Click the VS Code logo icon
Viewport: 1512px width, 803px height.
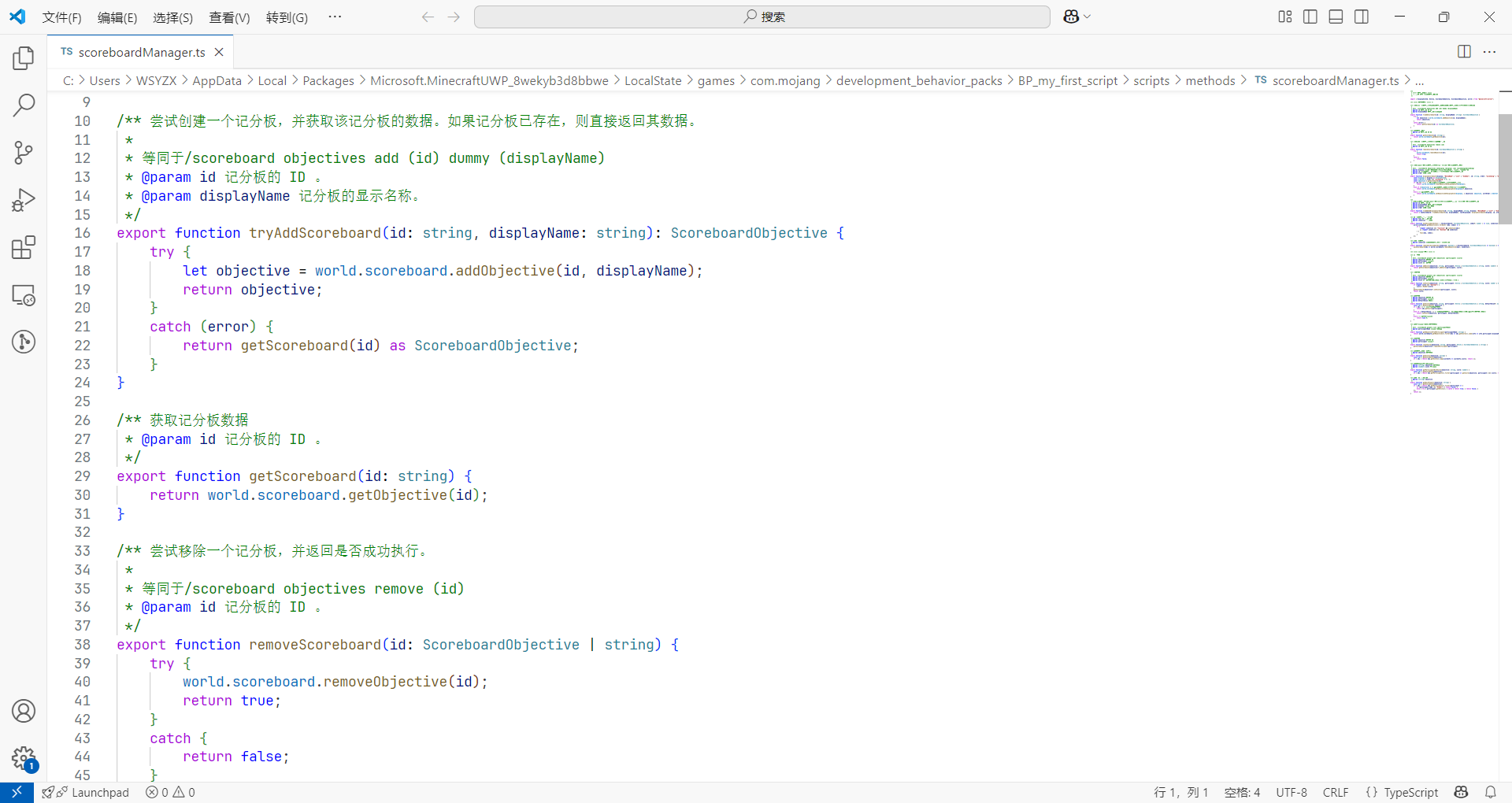pos(17,17)
